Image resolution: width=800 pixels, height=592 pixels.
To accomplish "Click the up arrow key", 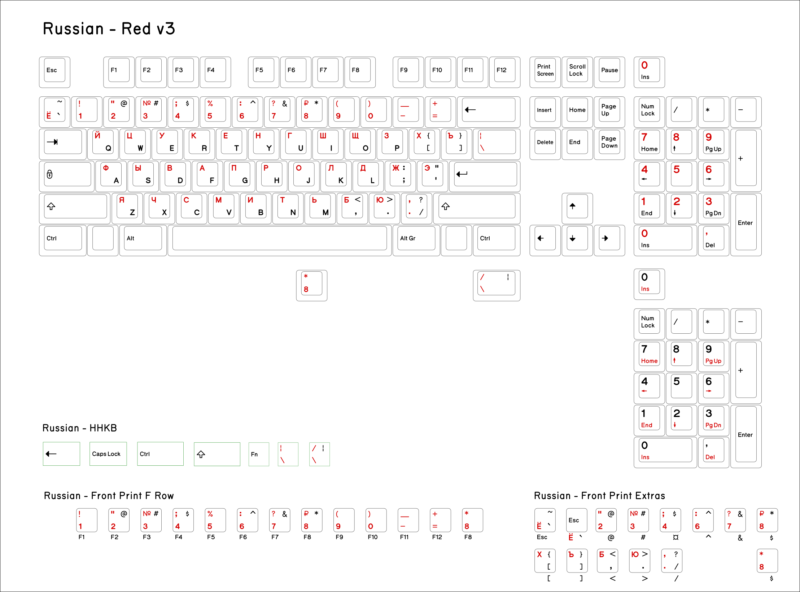I will [577, 208].
